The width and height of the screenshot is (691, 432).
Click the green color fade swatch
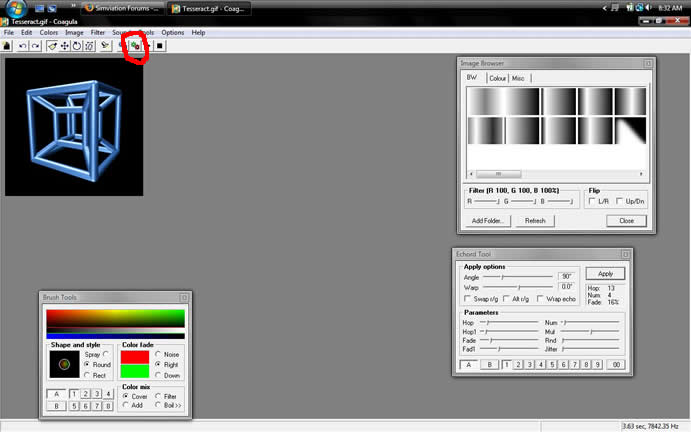[135, 371]
